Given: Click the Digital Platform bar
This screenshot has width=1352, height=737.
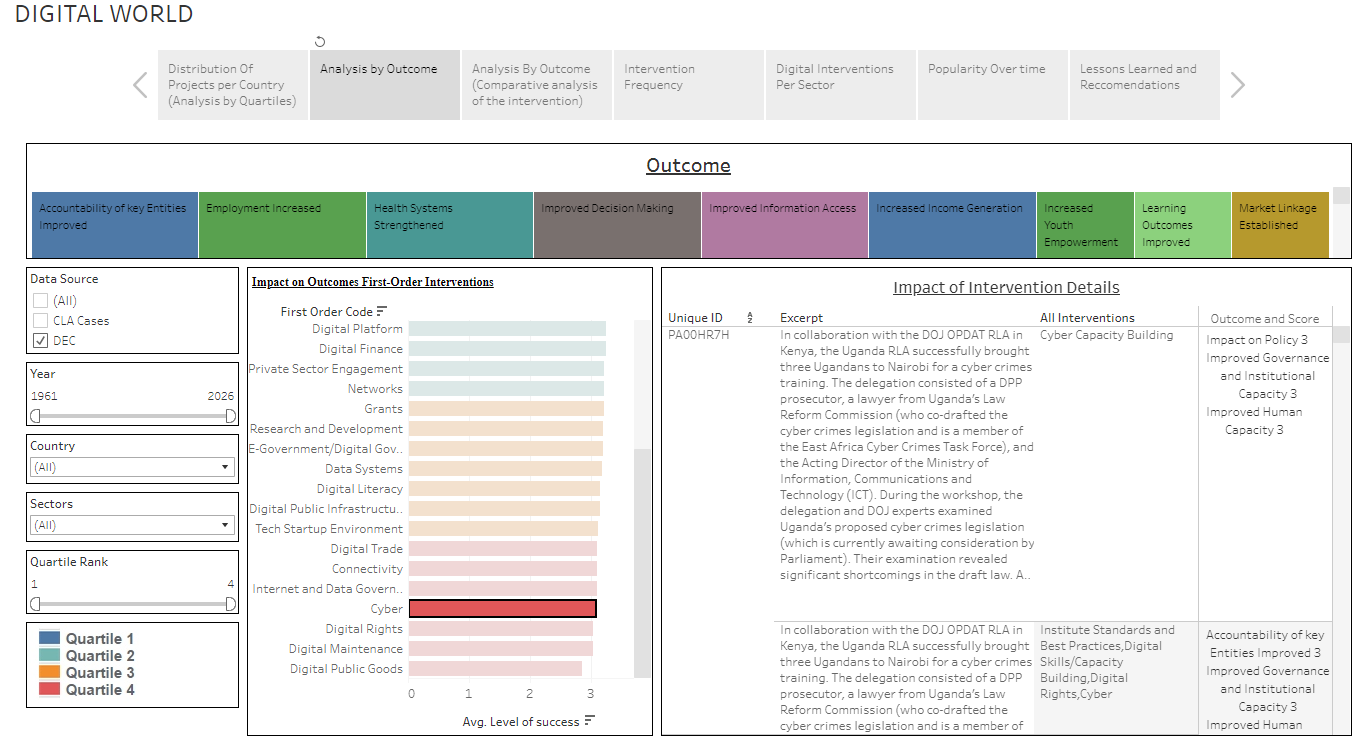Looking at the screenshot, I should (507, 329).
